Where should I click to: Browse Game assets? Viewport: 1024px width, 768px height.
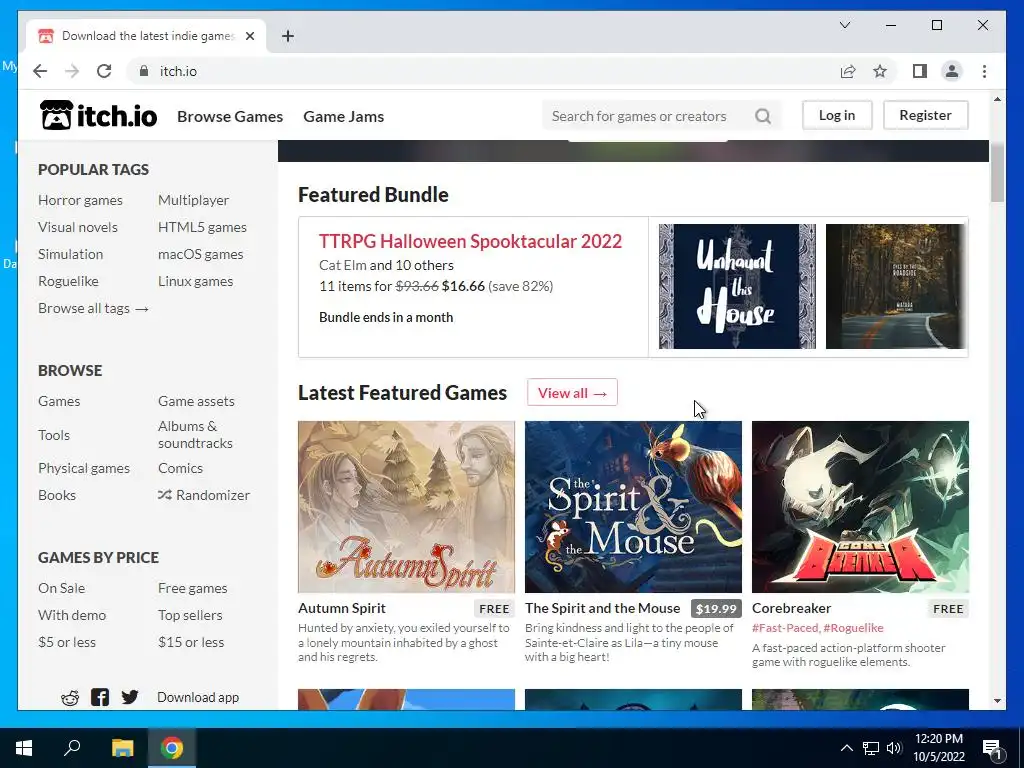[x=196, y=401]
